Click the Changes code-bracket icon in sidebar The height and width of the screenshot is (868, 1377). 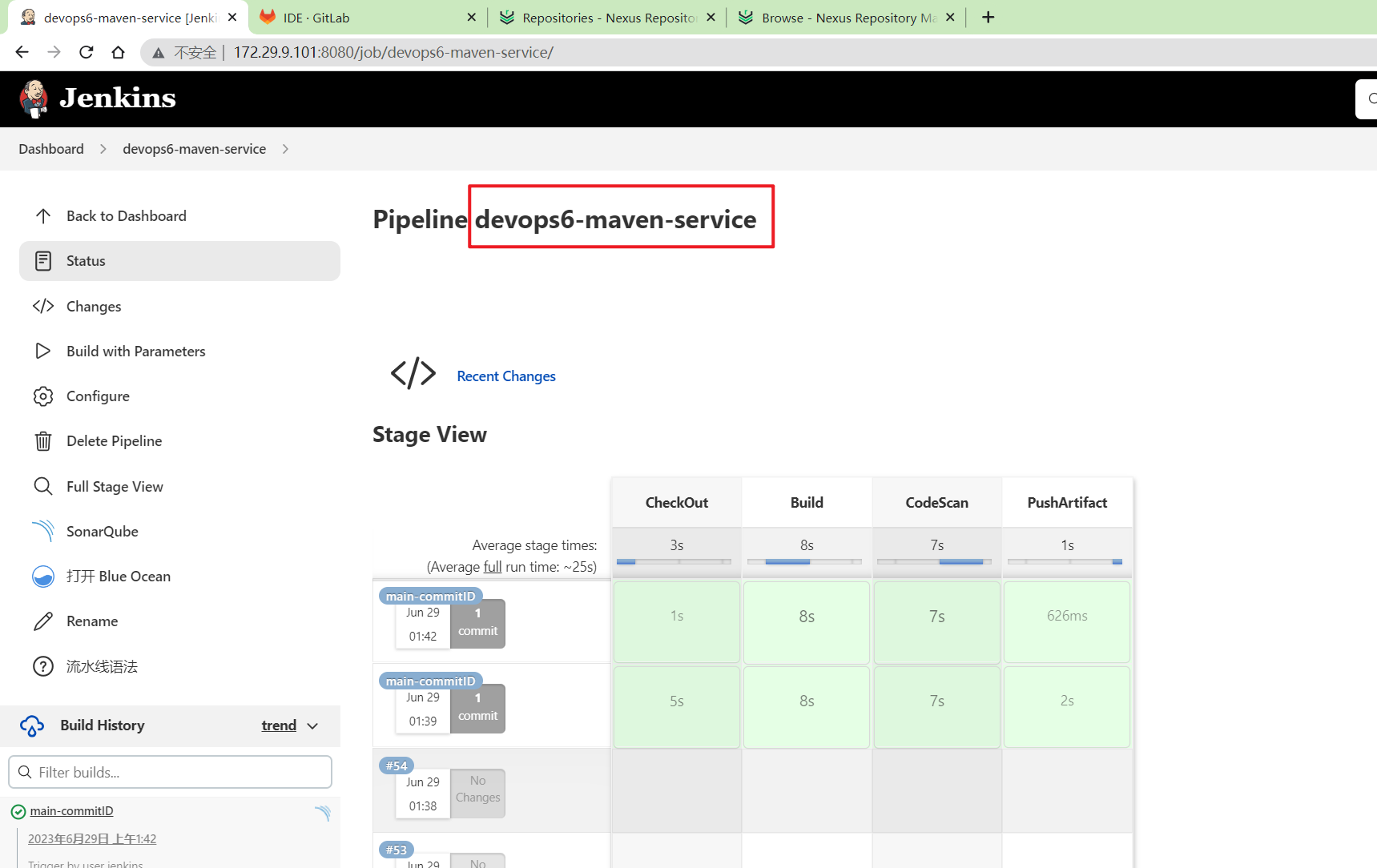43,307
